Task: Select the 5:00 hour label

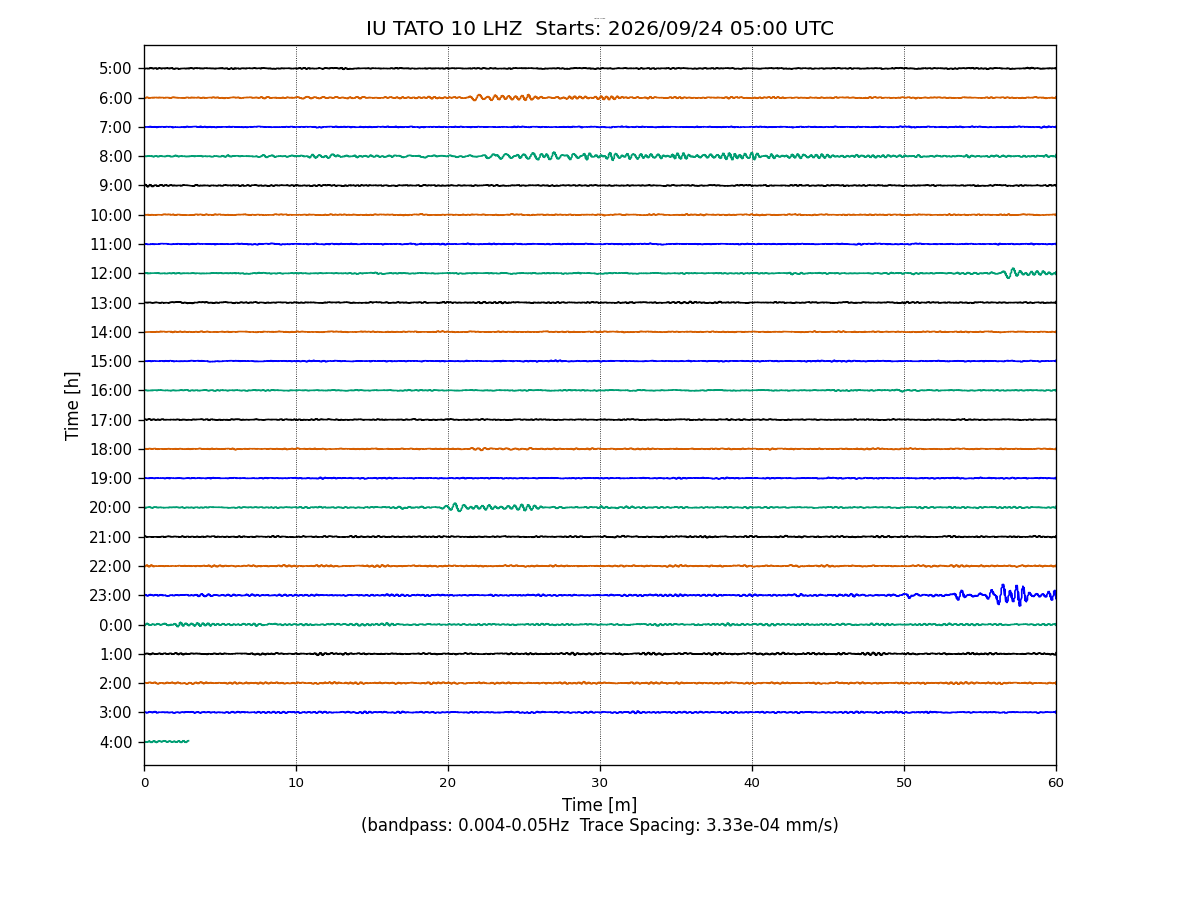Action: [x=115, y=69]
